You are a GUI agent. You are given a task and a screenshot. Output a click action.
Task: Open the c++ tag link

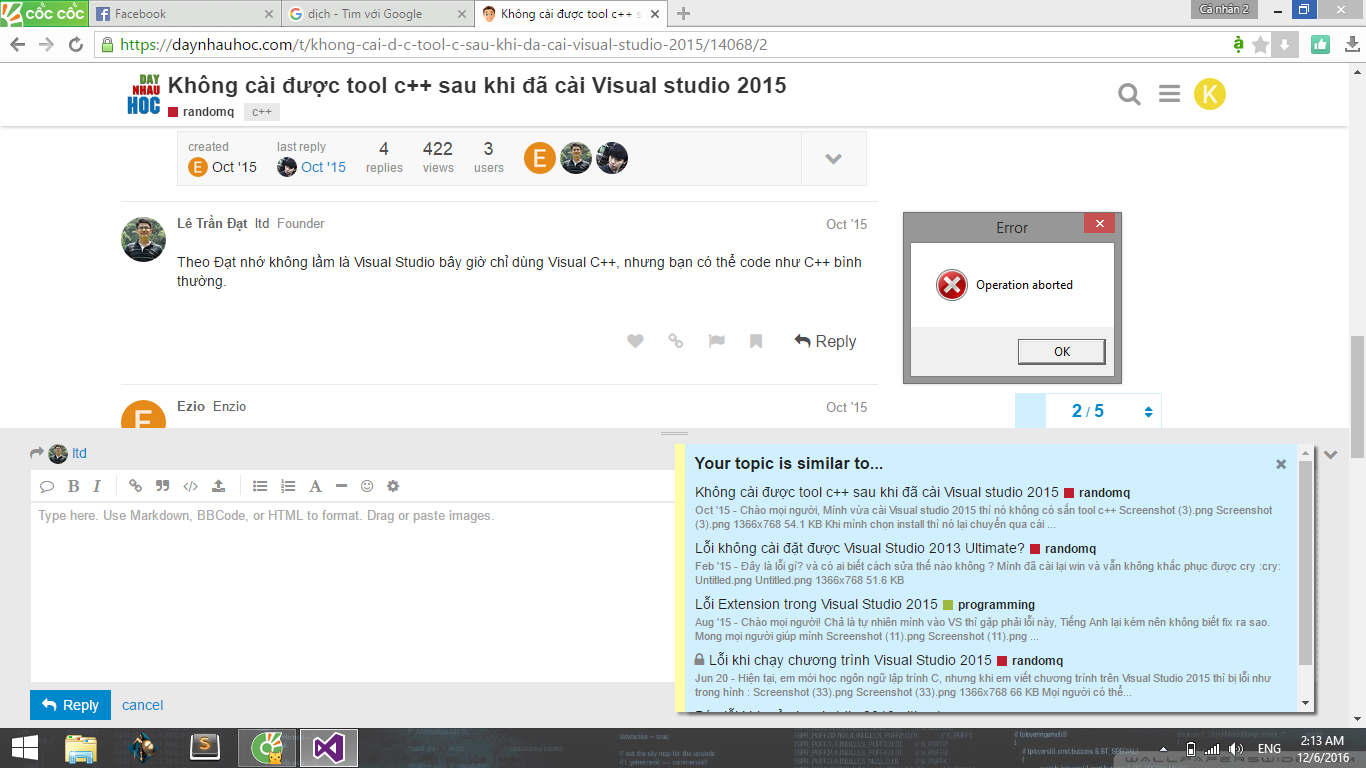262,112
